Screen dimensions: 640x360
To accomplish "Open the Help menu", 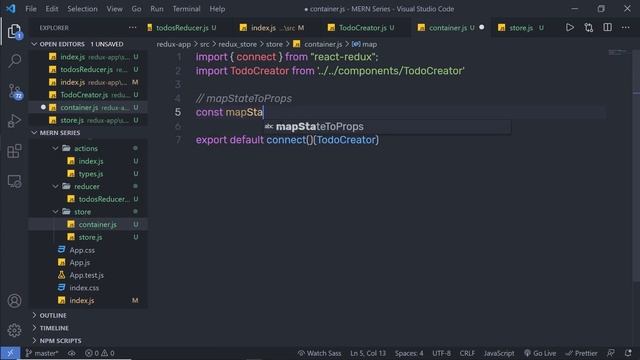I will coord(217,9).
